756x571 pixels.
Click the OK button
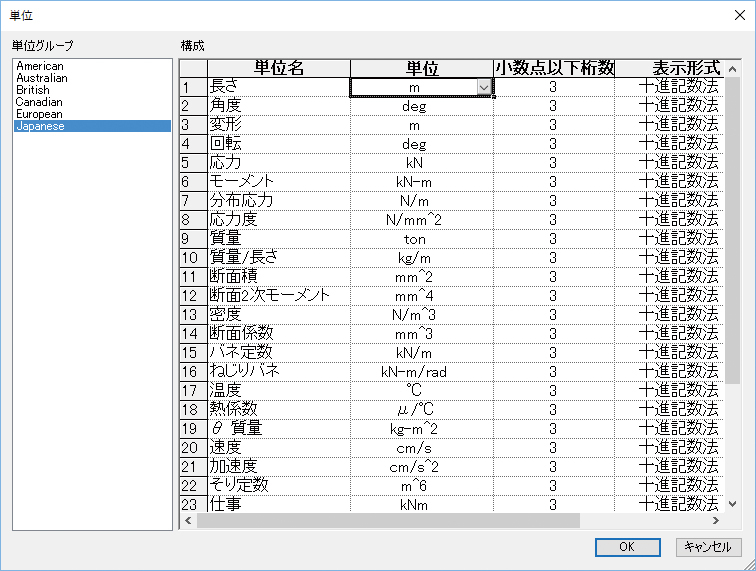pos(628,547)
